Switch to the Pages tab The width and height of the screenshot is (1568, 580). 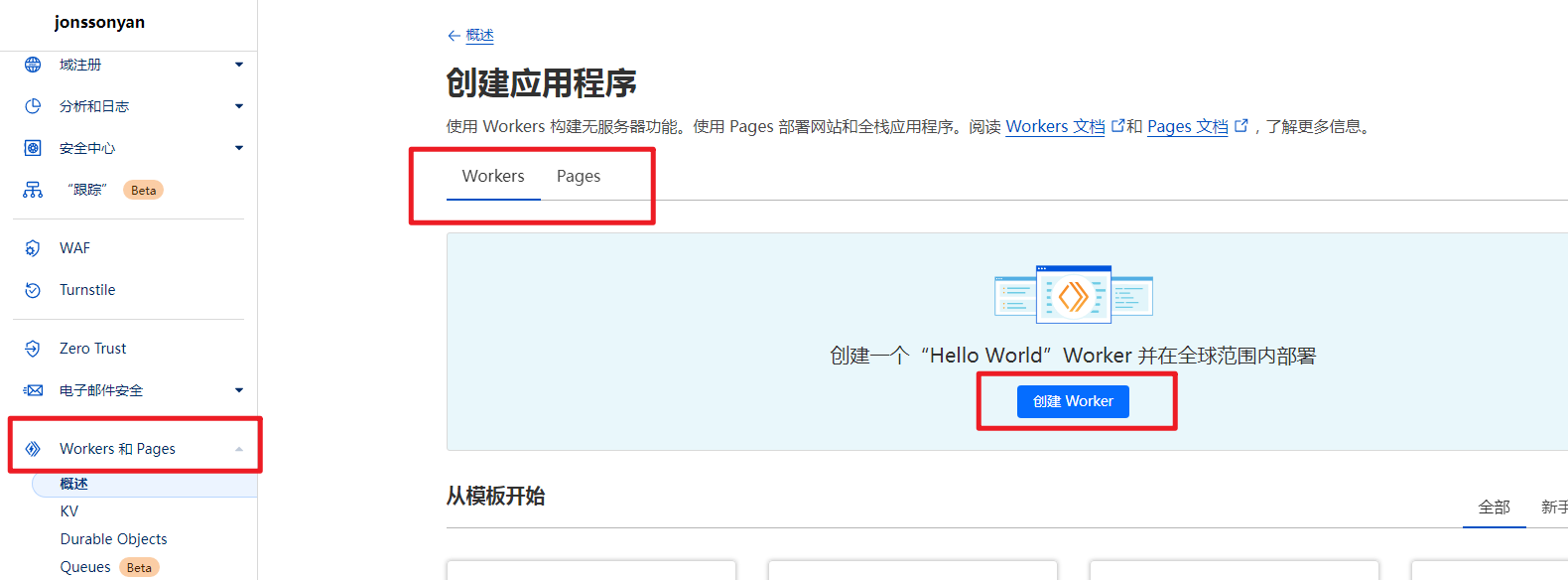click(x=578, y=177)
